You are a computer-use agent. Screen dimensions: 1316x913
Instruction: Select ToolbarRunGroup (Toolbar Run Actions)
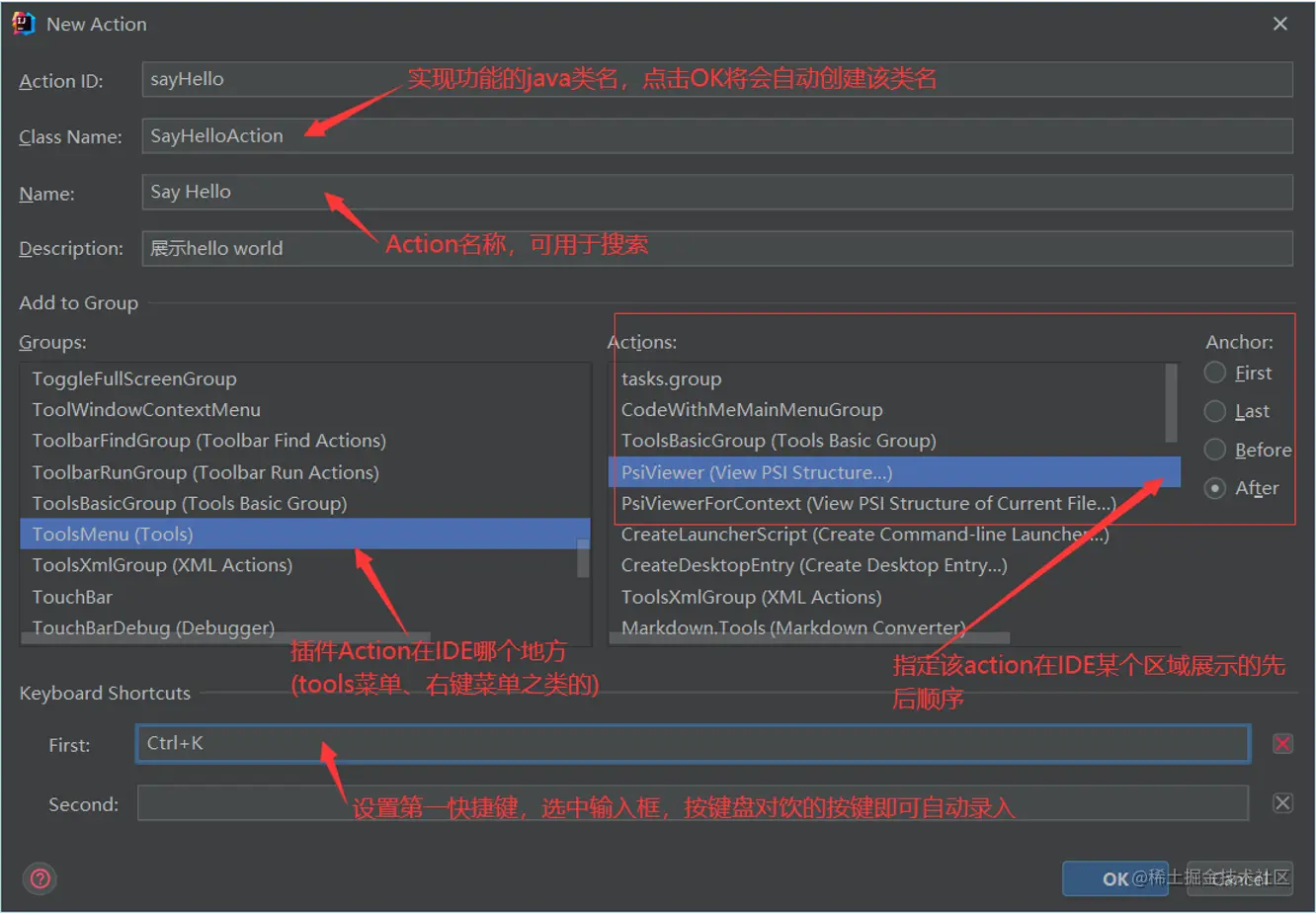pos(305,472)
